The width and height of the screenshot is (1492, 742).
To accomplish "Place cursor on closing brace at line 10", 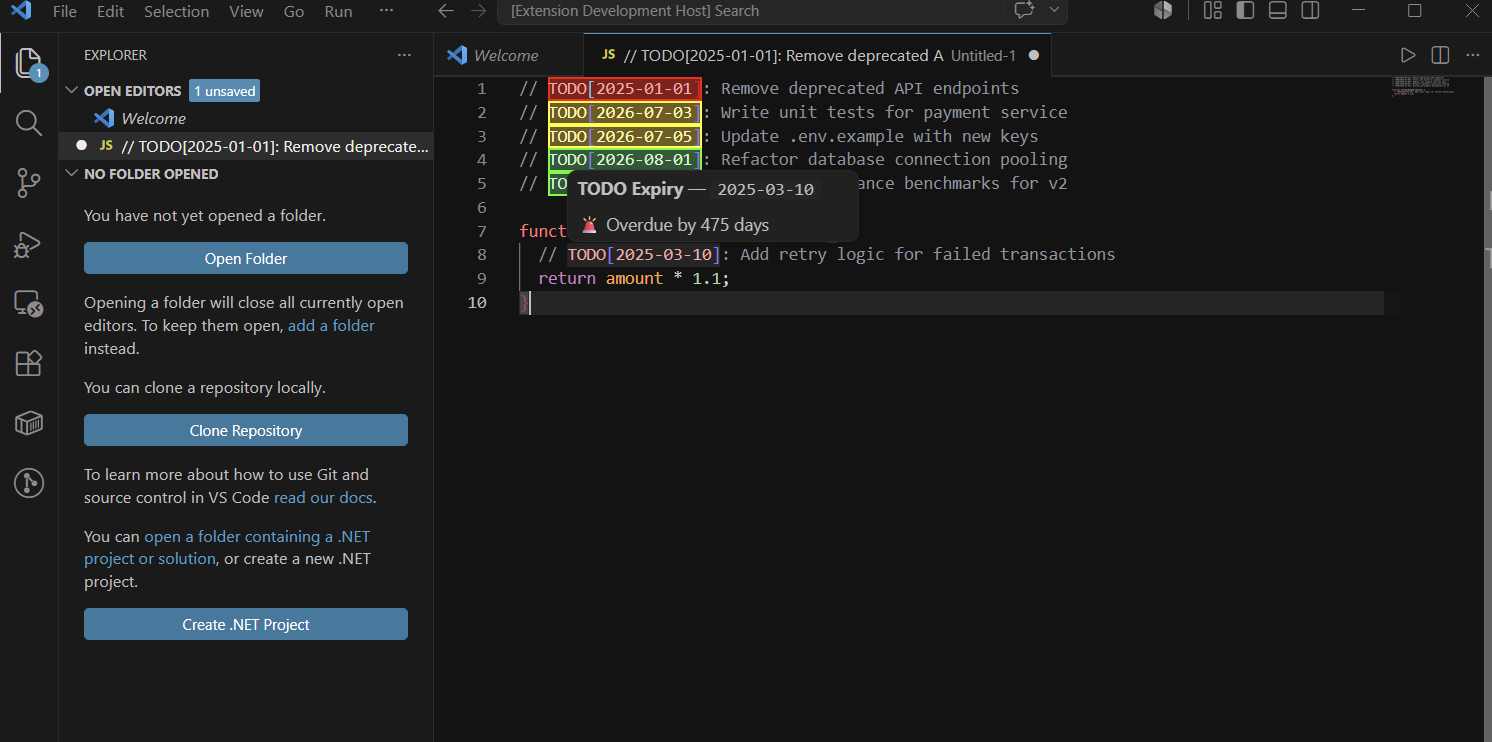I will click(x=523, y=303).
